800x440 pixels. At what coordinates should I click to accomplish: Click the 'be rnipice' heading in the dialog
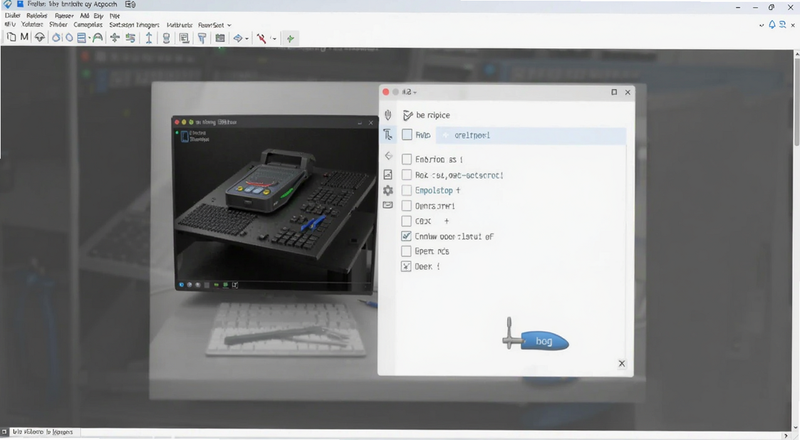433,115
